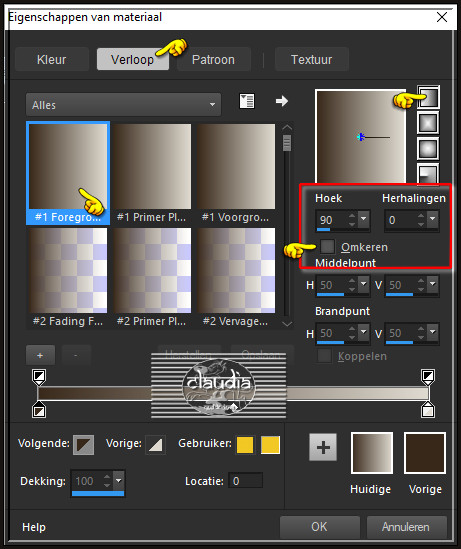The width and height of the screenshot is (461, 549).
Task: Switch to the Kleur tab
Action: coord(51,59)
